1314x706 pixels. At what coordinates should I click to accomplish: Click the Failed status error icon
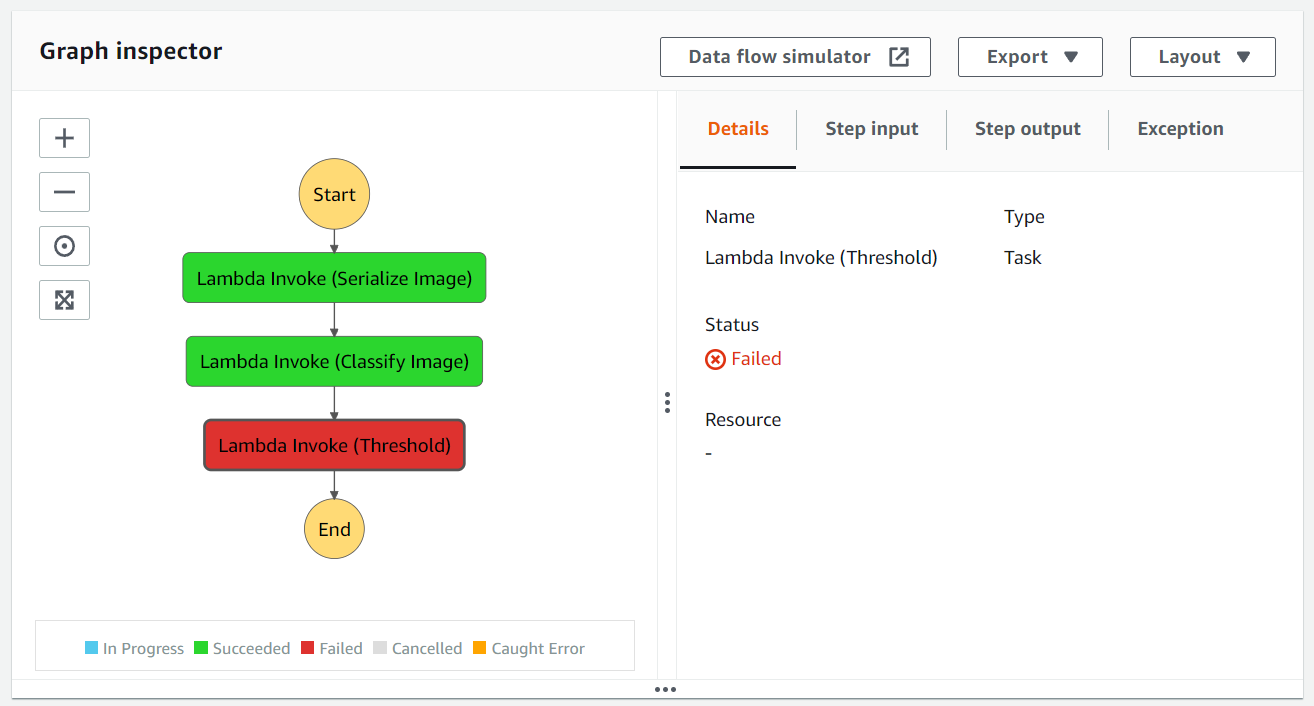pos(714,358)
